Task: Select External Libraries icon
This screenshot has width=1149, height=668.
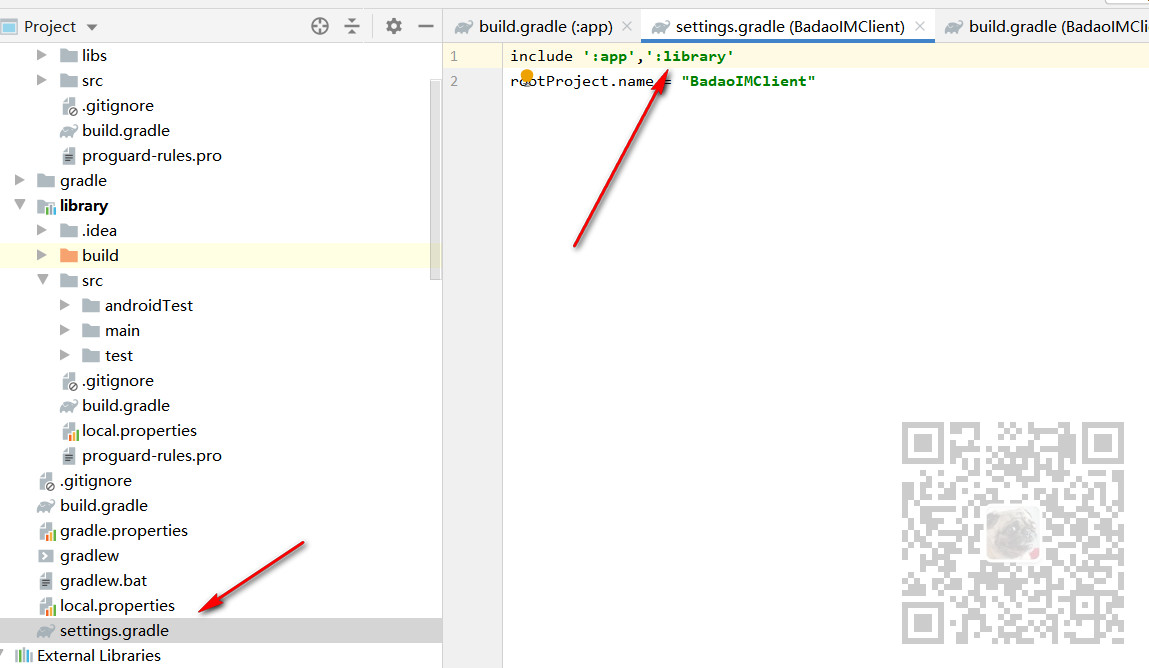Action: click(x=23, y=656)
